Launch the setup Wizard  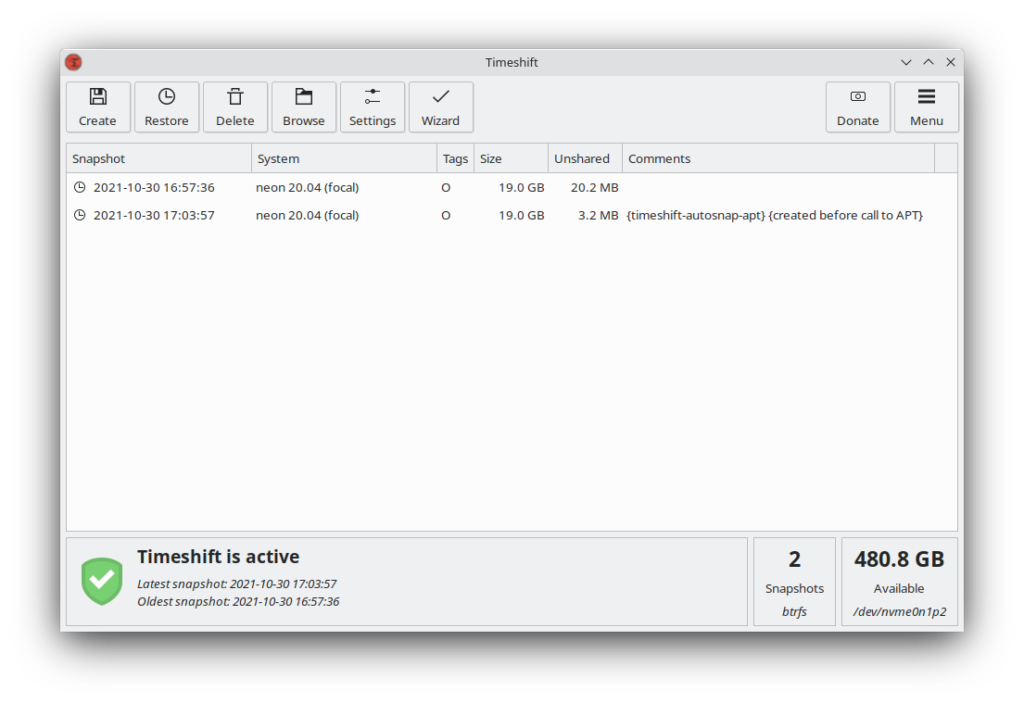441,107
